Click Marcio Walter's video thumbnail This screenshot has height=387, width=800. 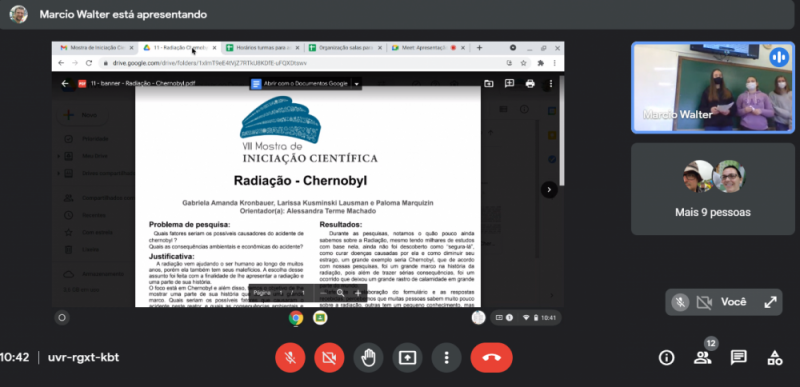[x=713, y=87]
